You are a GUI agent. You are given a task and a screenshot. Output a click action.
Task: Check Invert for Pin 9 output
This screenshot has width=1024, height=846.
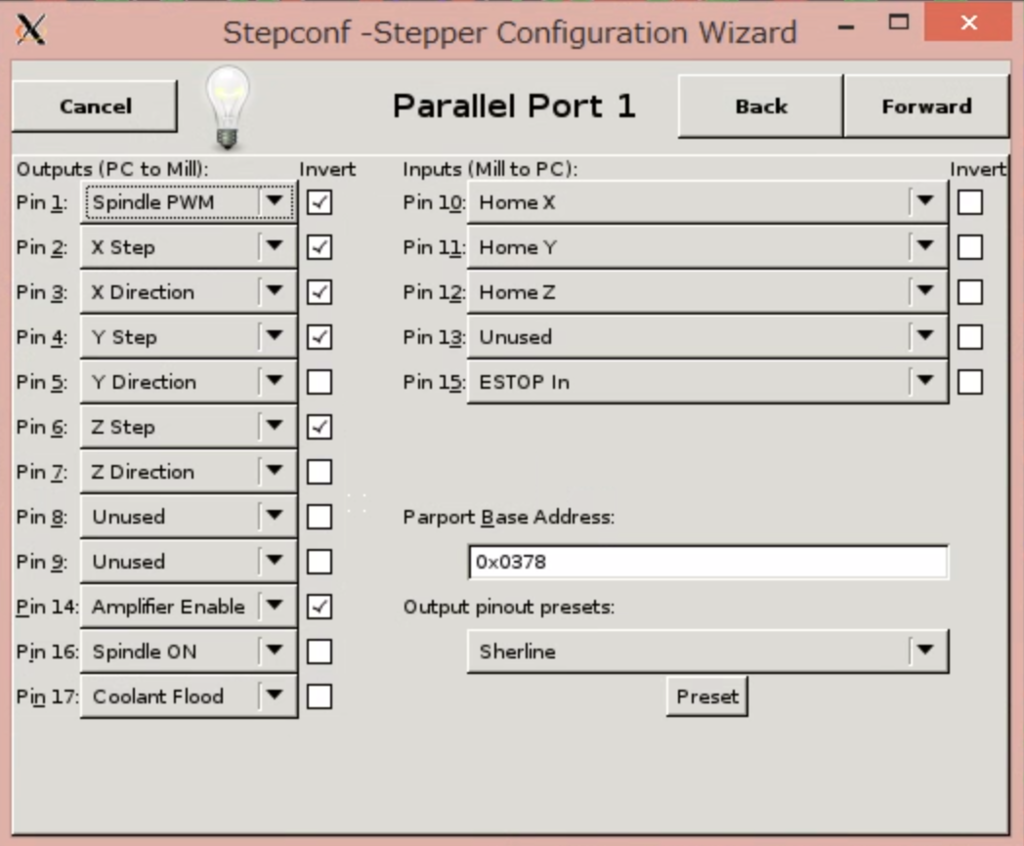pyautogui.click(x=319, y=562)
